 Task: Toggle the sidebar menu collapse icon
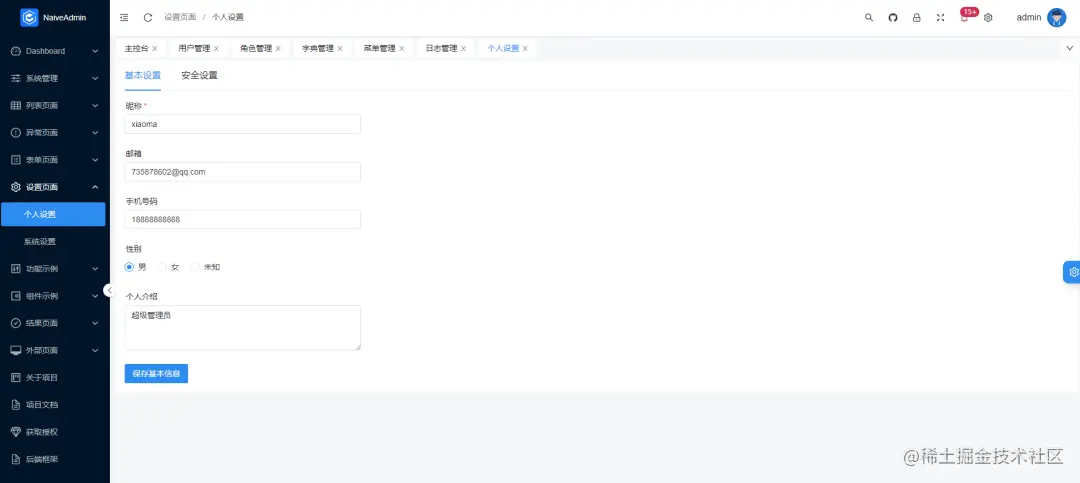click(124, 17)
